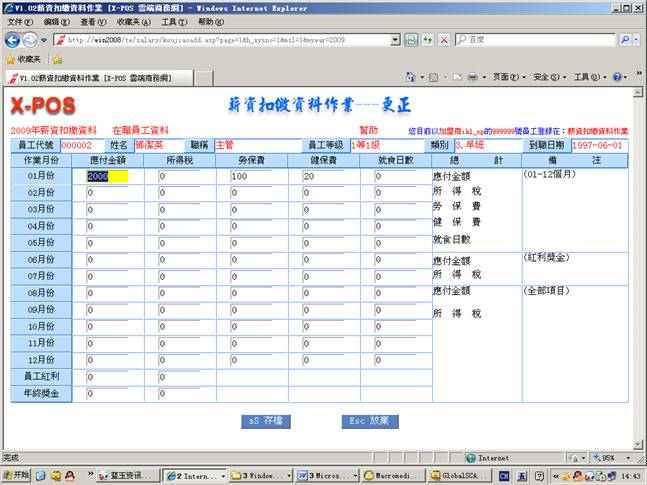Click the Home icon in command bar

click(x=411, y=77)
